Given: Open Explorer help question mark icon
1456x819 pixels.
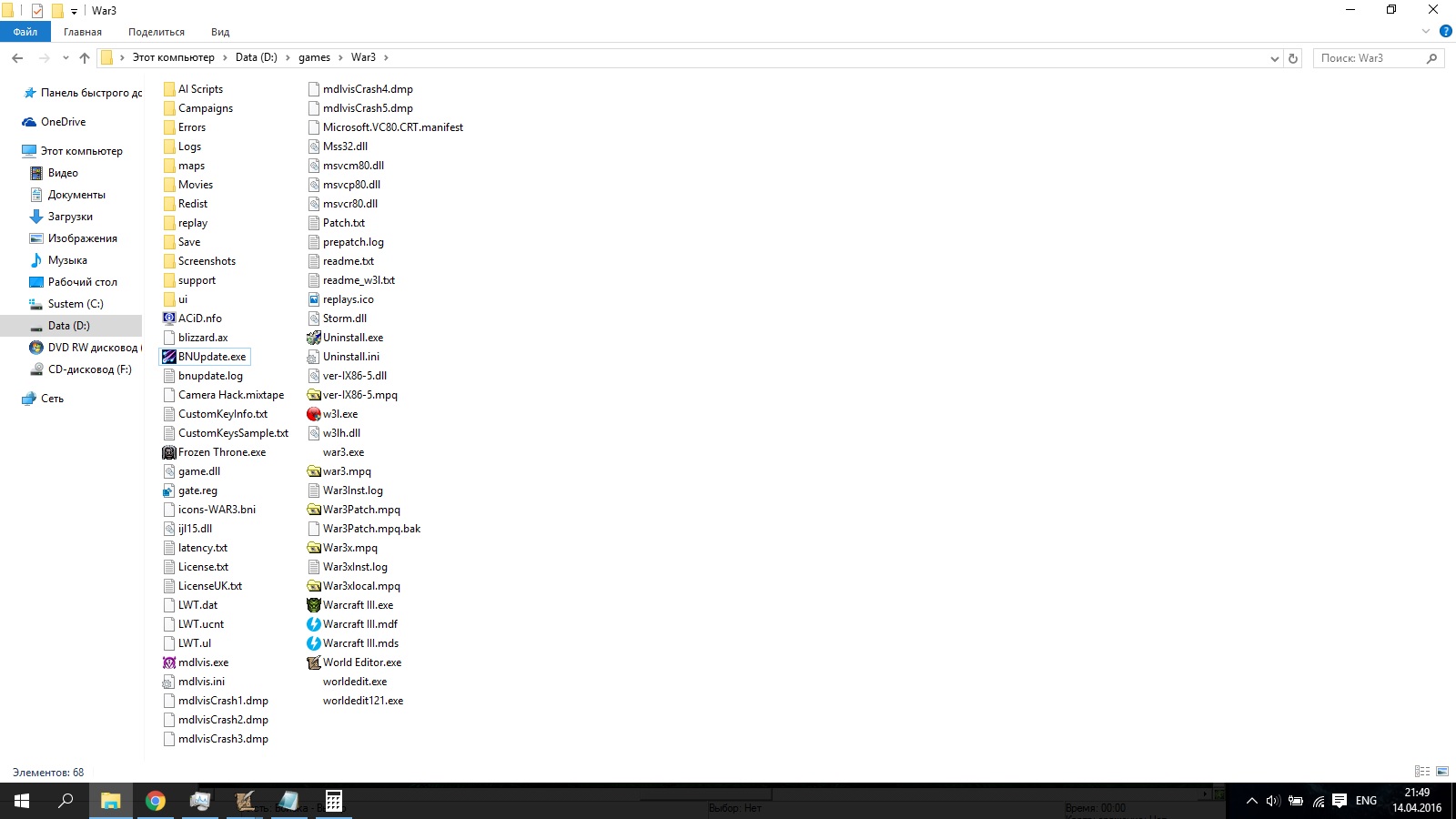Looking at the screenshot, I should tap(1445, 32).
